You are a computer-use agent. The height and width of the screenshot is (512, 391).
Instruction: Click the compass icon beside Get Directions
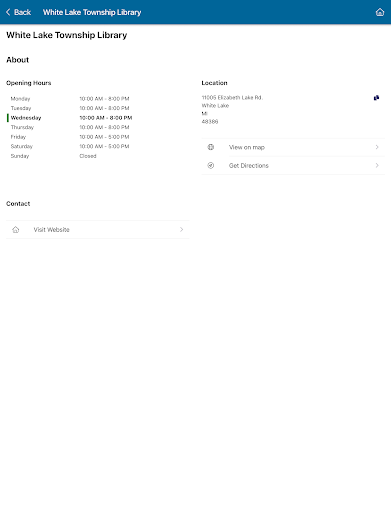point(211,165)
